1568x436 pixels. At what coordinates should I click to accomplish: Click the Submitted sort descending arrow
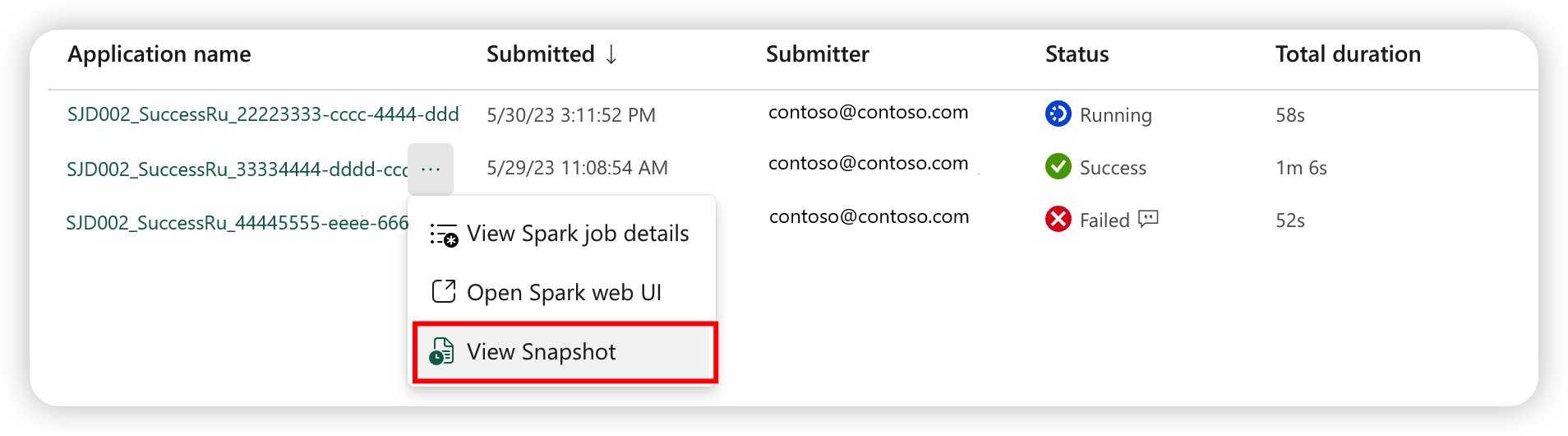coord(611,54)
